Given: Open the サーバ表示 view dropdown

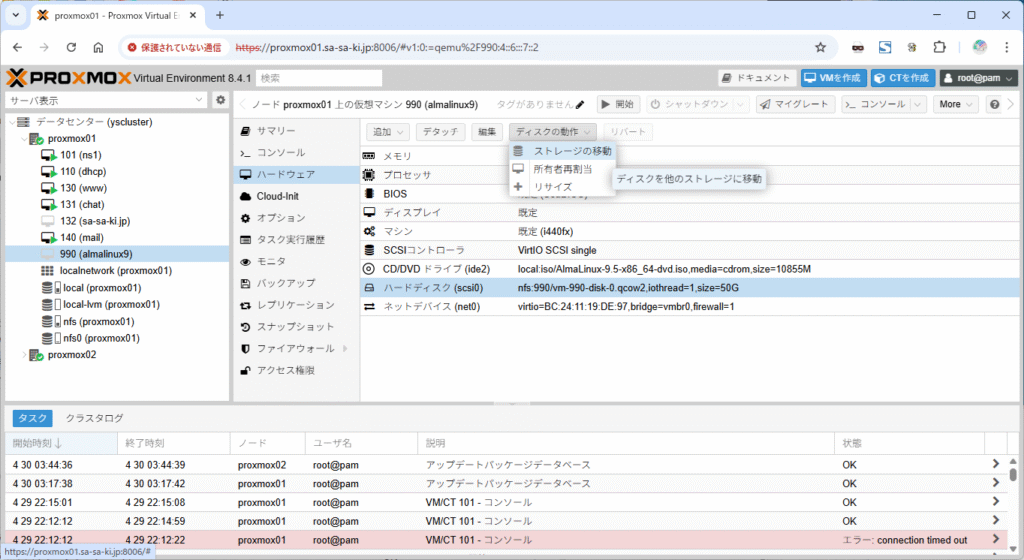Looking at the screenshot, I should (199, 100).
